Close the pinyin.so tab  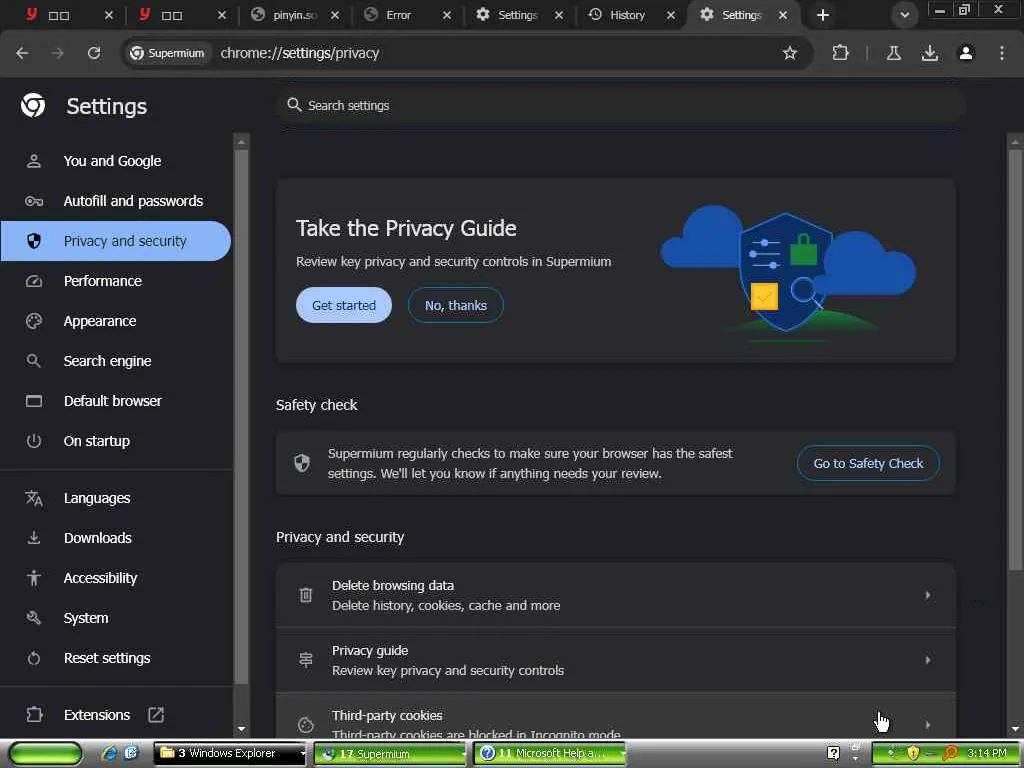point(334,15)
